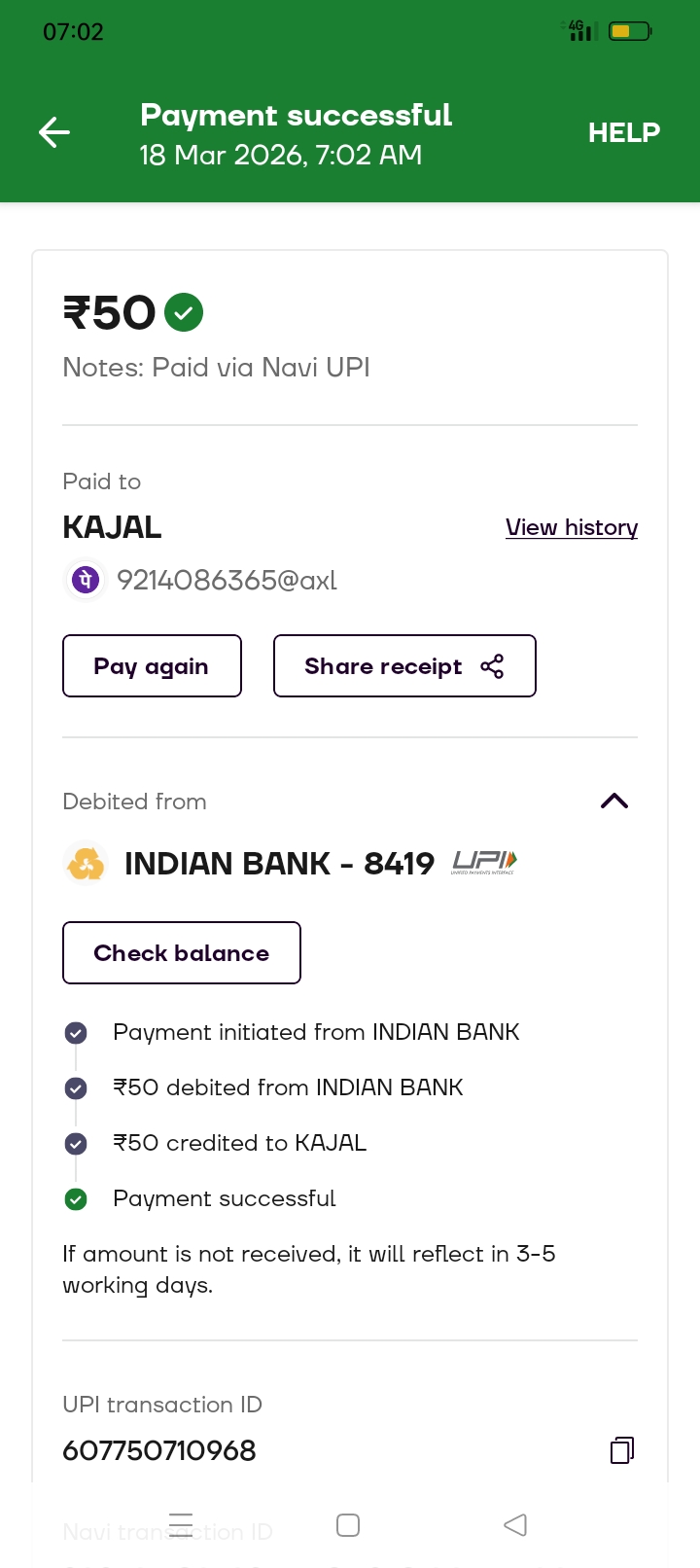Tap checkmark for ₹50 debited step

(76, 1088)
